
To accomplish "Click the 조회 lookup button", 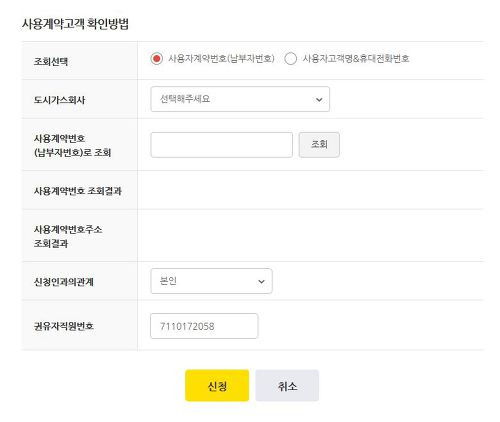I will coord(319,145).
